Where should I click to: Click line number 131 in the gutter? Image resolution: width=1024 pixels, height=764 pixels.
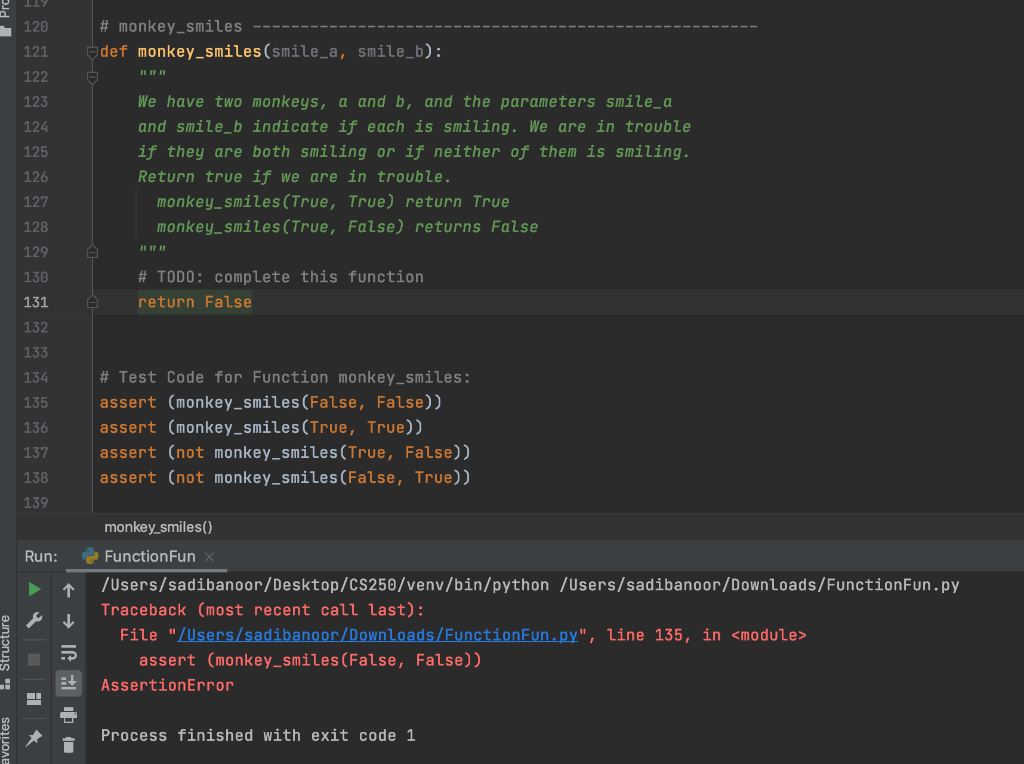point(36,301)
